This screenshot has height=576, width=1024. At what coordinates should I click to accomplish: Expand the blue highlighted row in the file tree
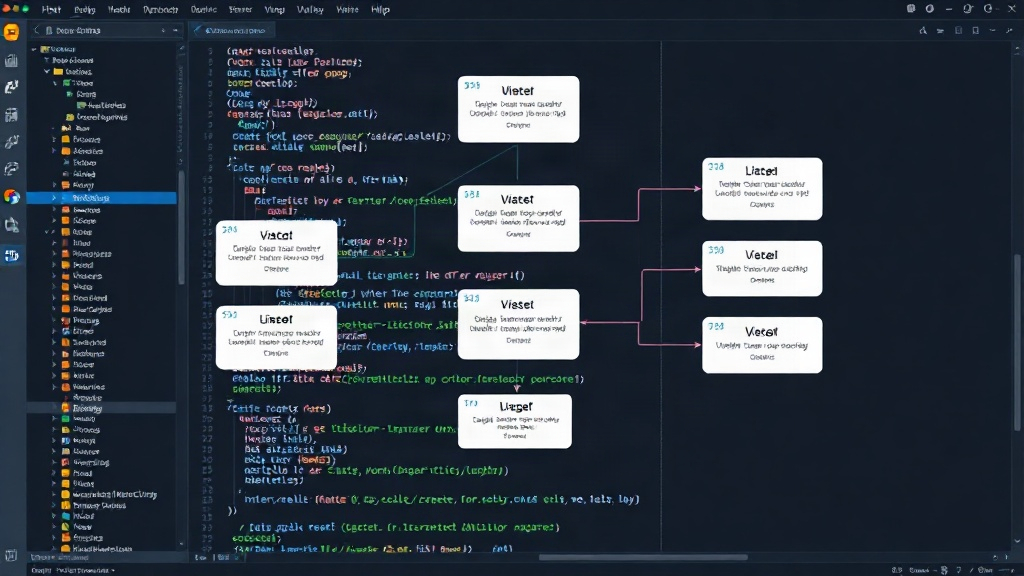(54, 198)
